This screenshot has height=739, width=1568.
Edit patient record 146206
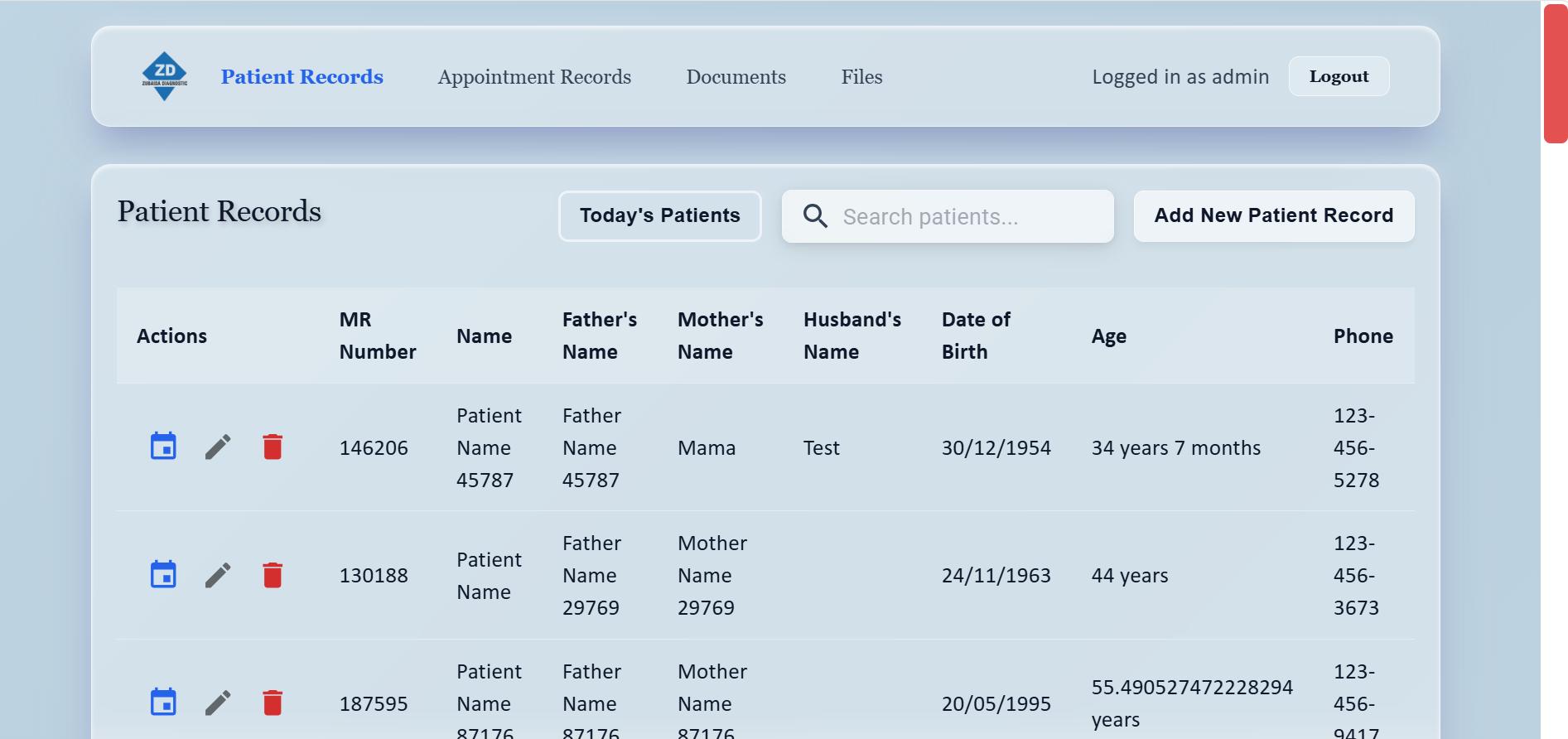pos(218,447)
